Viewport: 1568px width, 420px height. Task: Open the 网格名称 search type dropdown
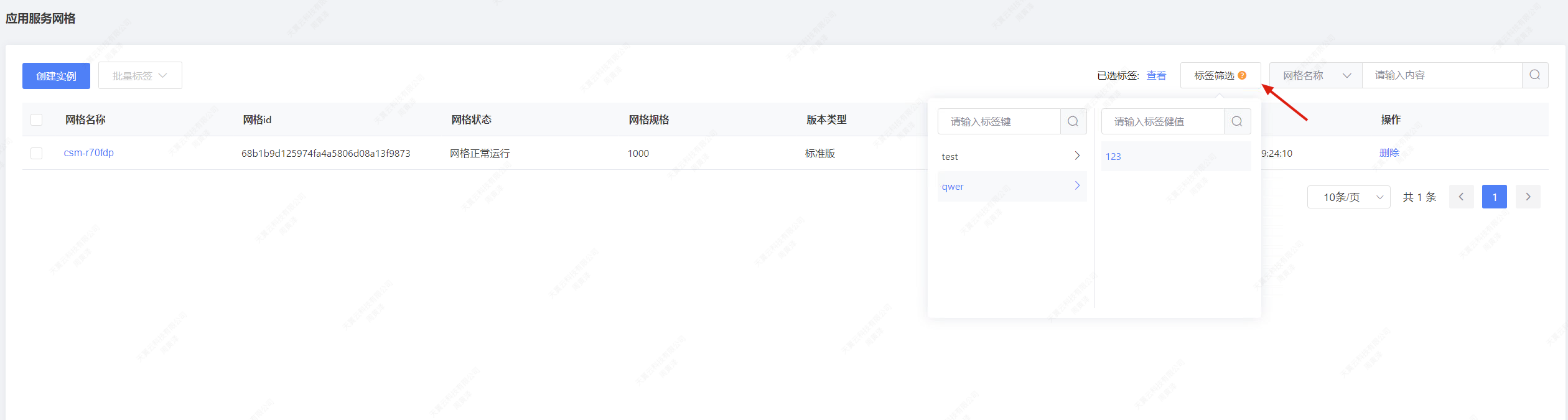(1316, 75)
